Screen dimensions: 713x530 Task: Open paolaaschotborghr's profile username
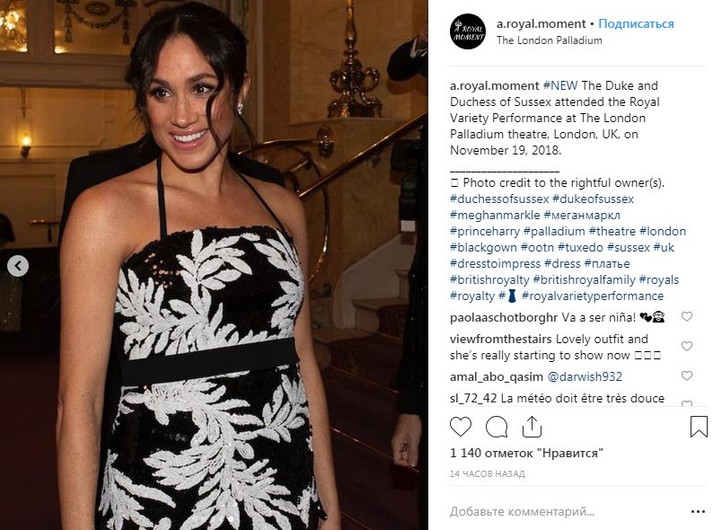click(503, 317)
